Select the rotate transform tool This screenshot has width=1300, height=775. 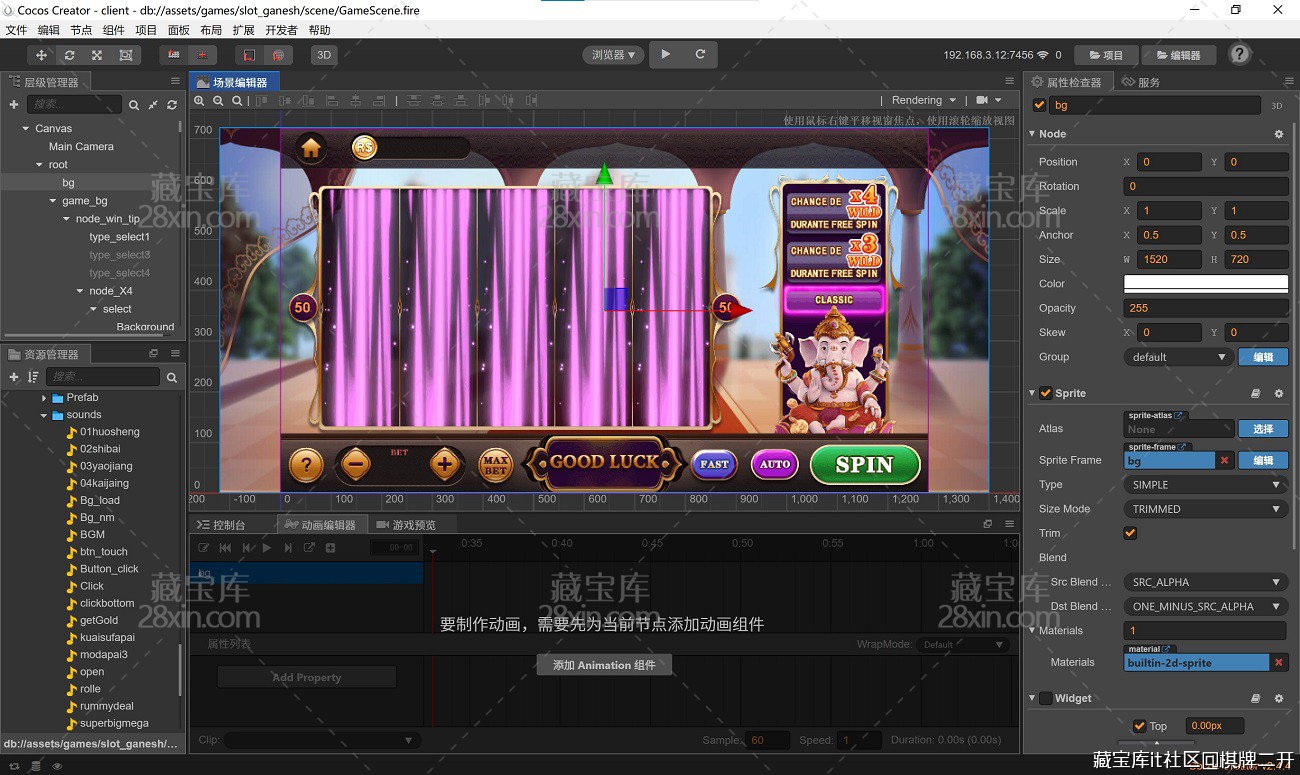coord(69,55)
